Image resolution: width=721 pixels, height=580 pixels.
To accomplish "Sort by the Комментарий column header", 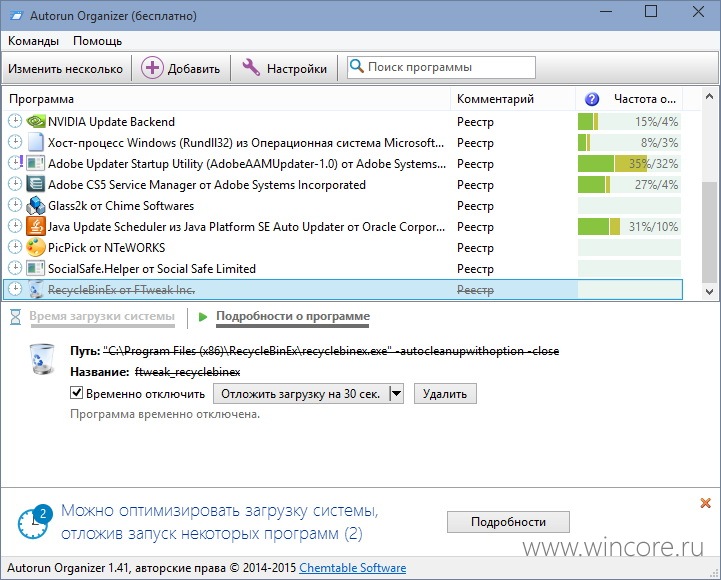I will tap(513, 99).
